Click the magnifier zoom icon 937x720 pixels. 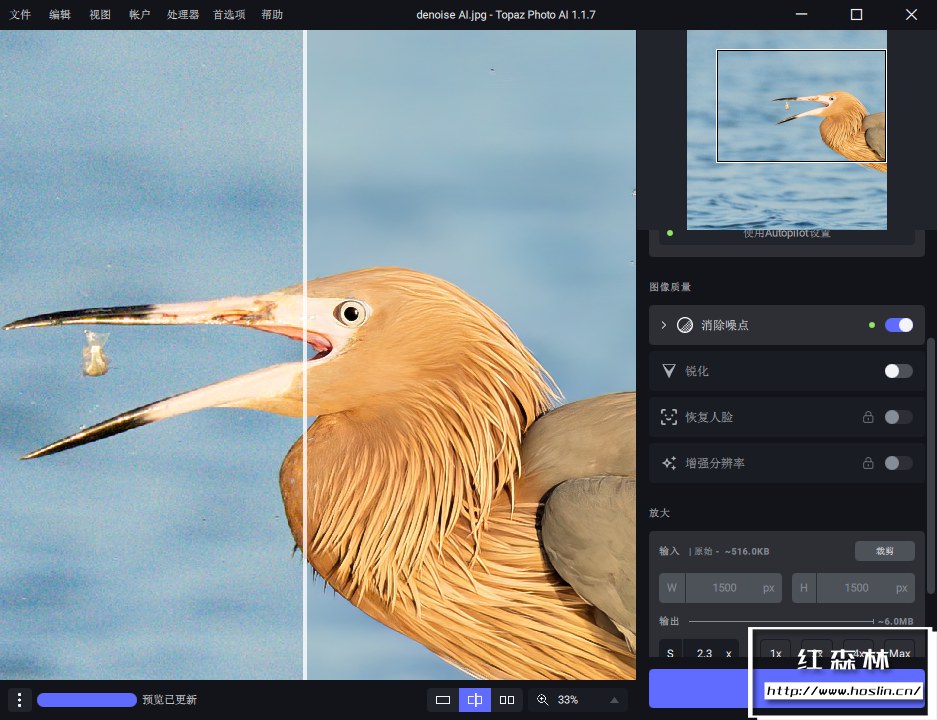coord(543,700)
